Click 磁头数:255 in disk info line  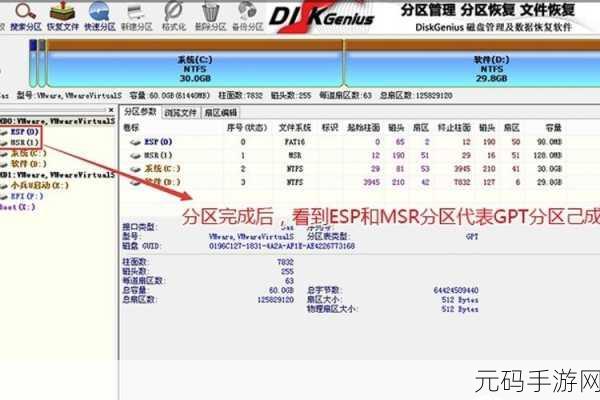(291, 95)
